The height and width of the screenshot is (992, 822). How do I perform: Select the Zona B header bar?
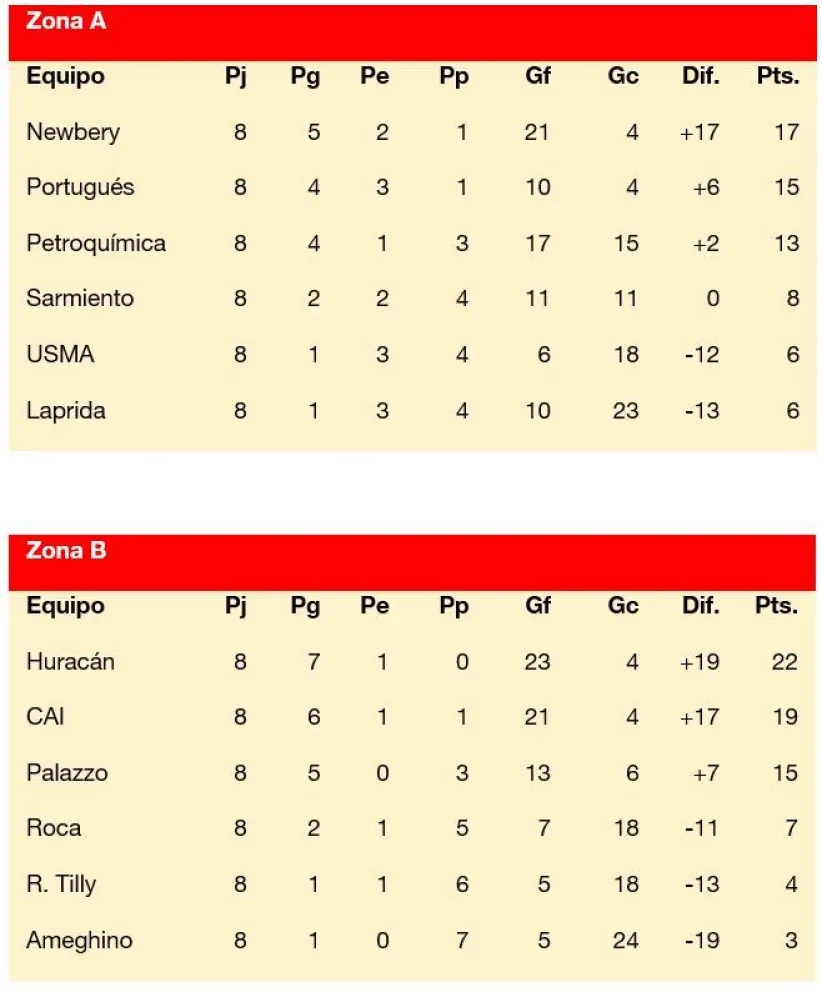(412, 562)
